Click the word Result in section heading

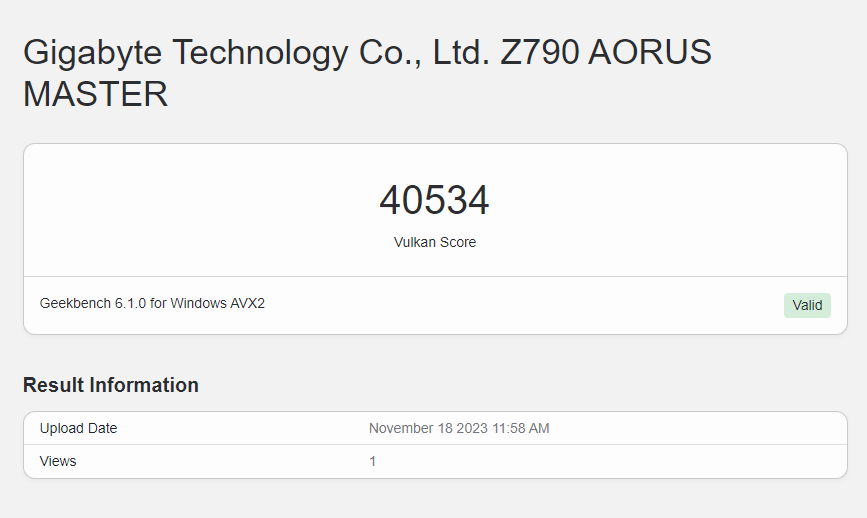54,385
